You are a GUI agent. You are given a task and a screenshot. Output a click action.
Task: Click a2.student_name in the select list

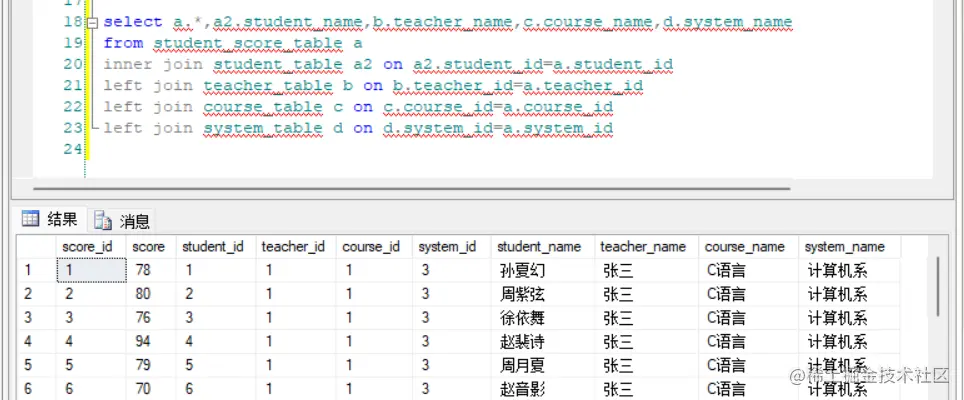point(288,22)
